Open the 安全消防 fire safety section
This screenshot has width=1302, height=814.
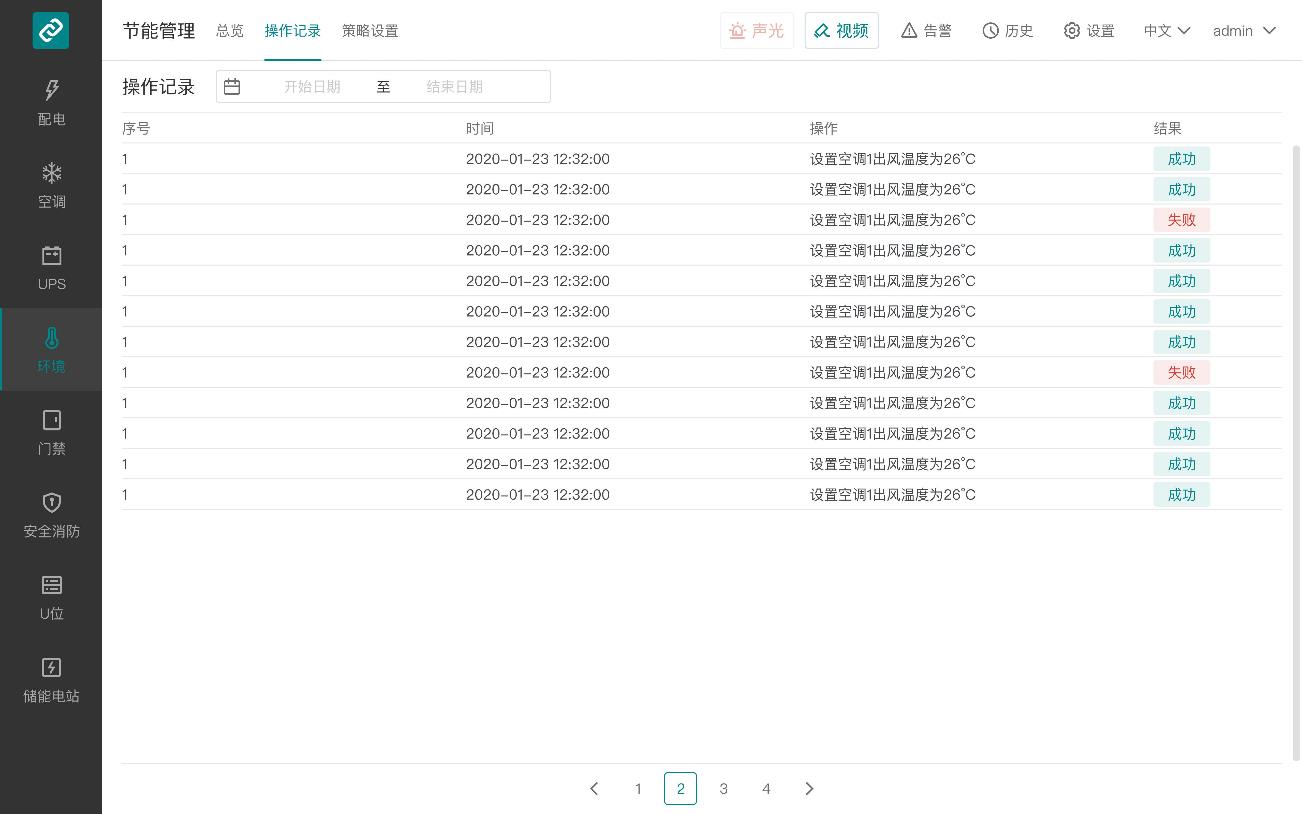point(51,515)
